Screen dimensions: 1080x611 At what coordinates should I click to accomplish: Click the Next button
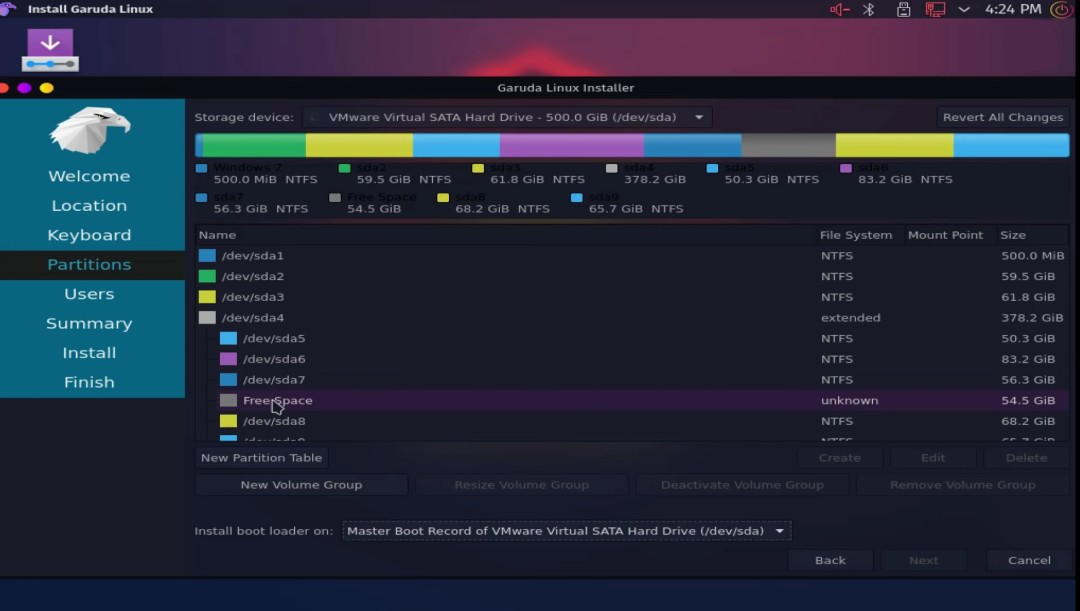(x=923, y=560)
